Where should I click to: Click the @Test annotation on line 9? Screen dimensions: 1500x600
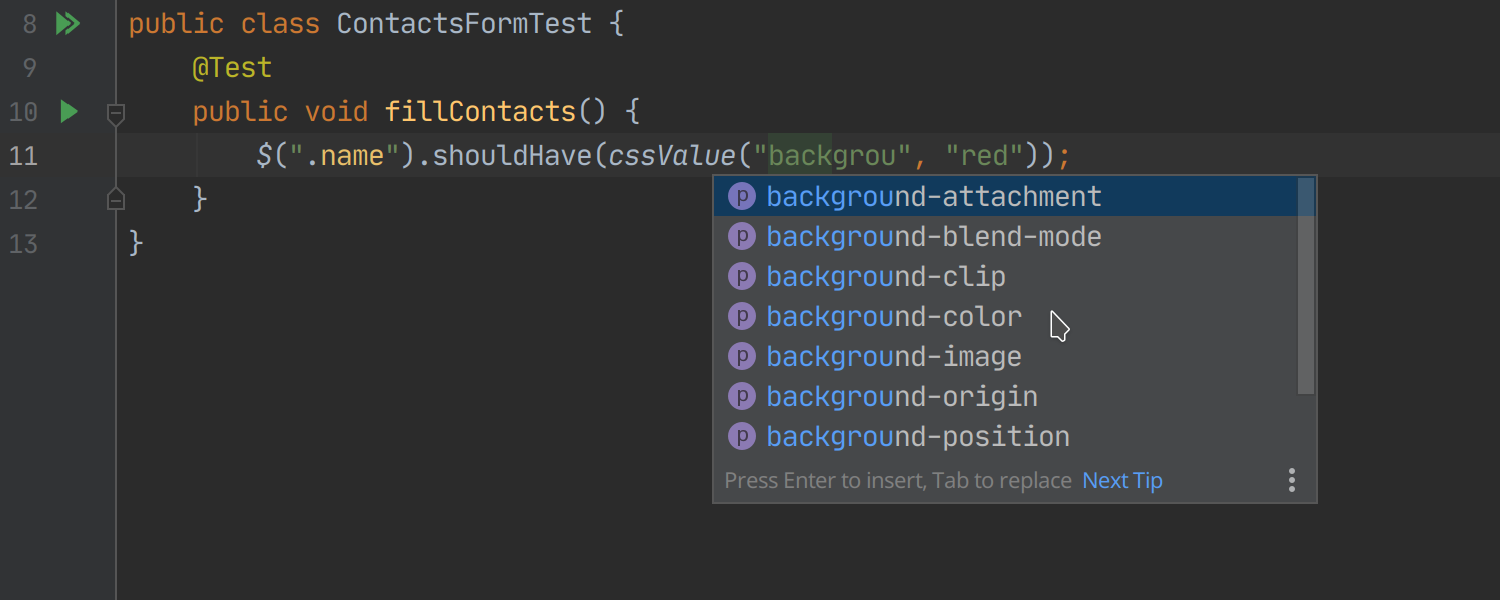(232, 67)
